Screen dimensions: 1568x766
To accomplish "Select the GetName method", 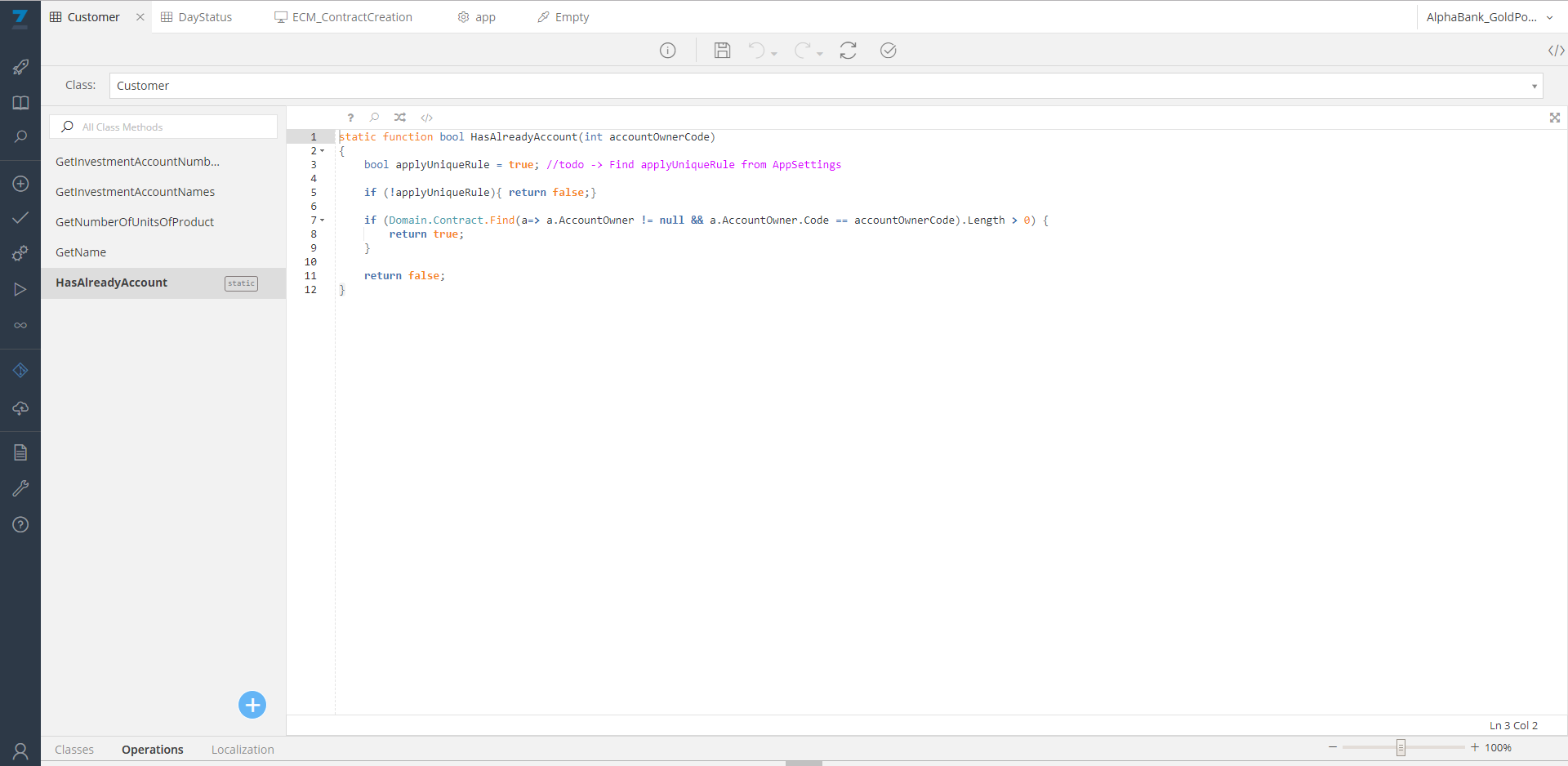I will [x=81, y=252].
